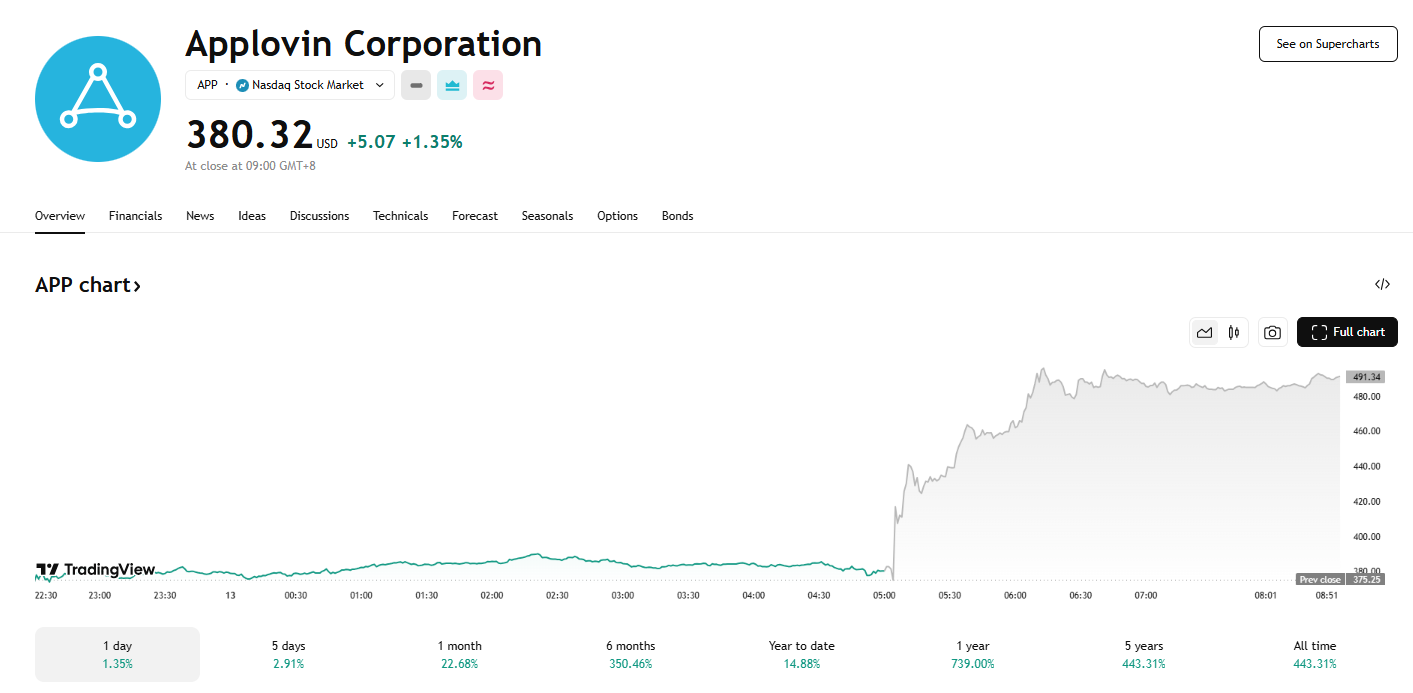Open the Options tab
This screenshot has width=1413, height=693.
pyautogui.click(x=617, y=216)
